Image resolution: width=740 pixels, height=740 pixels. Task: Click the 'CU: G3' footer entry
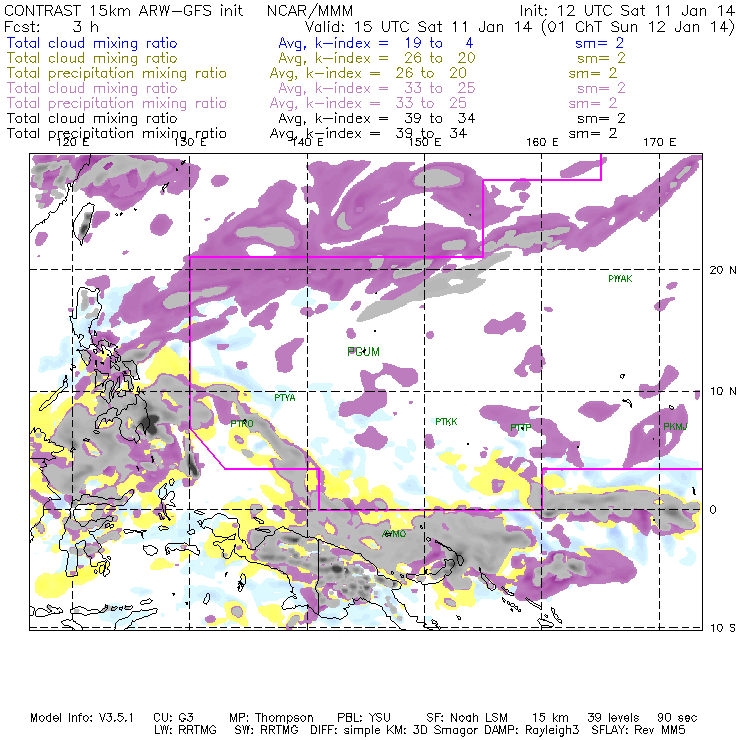(x=173, y=718)
